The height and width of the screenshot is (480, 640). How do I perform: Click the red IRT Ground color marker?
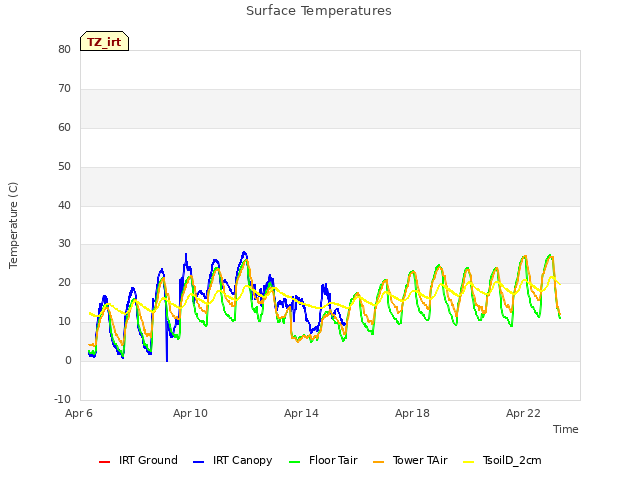click(104, 462)
